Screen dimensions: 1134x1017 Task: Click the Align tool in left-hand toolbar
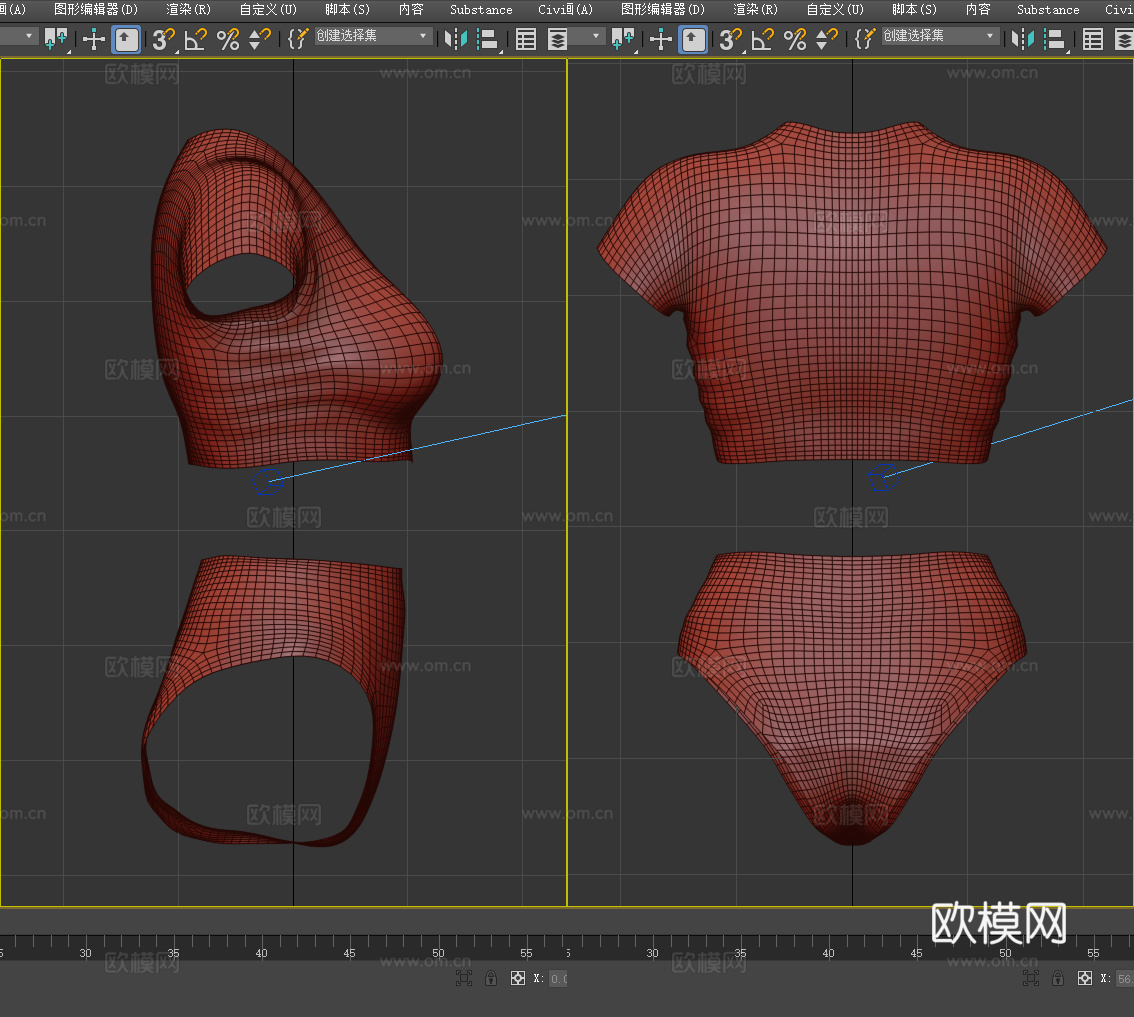(x=488, y=39)
